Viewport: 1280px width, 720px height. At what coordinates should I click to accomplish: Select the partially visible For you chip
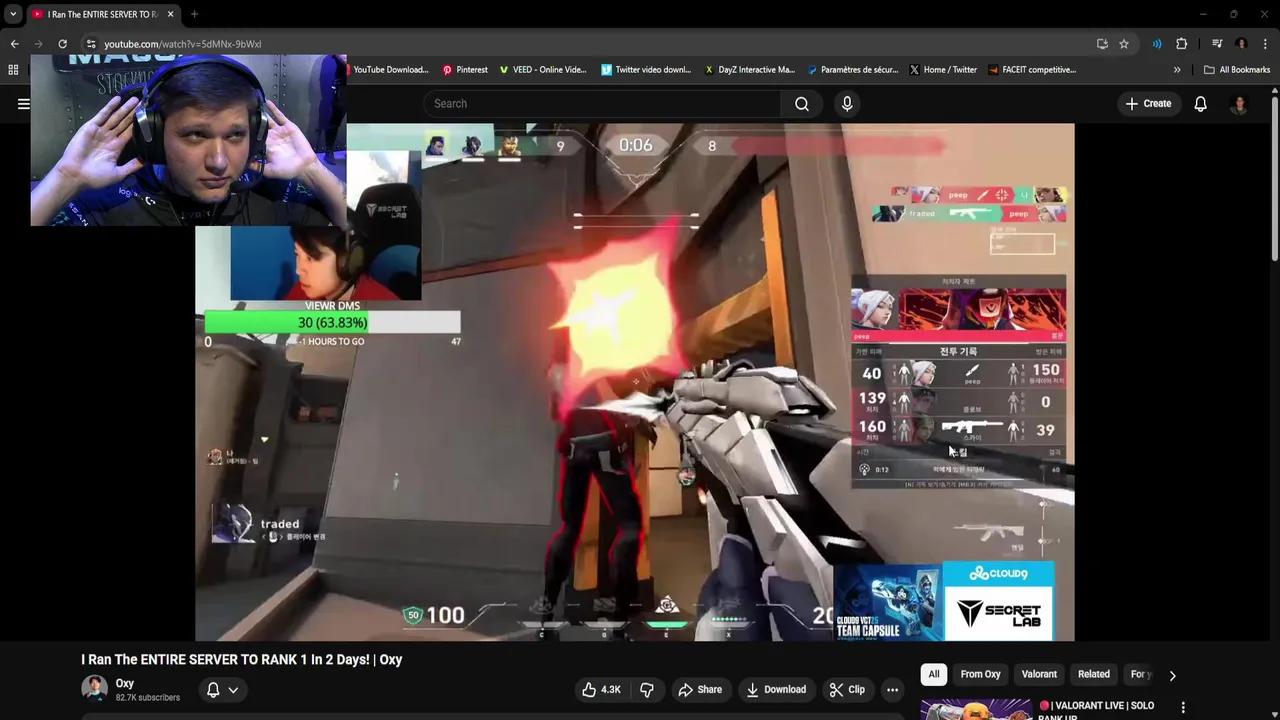pyautogui.click(x=1141, y=675)
